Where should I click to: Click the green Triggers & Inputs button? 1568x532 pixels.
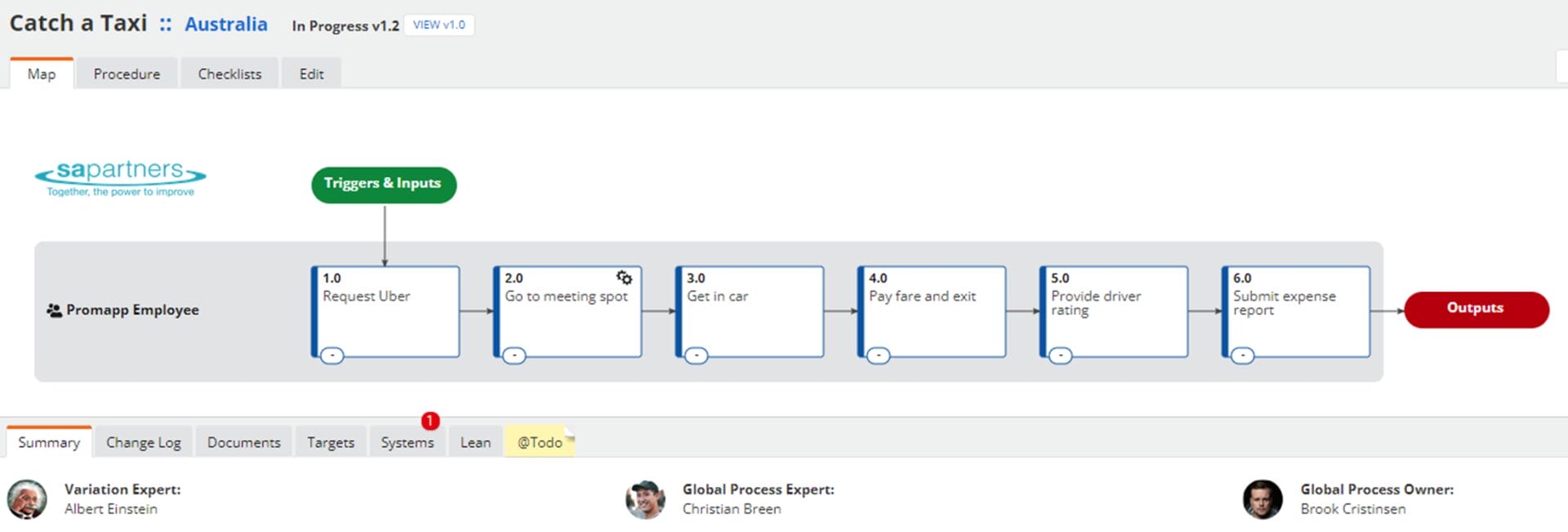coord(383,184)
